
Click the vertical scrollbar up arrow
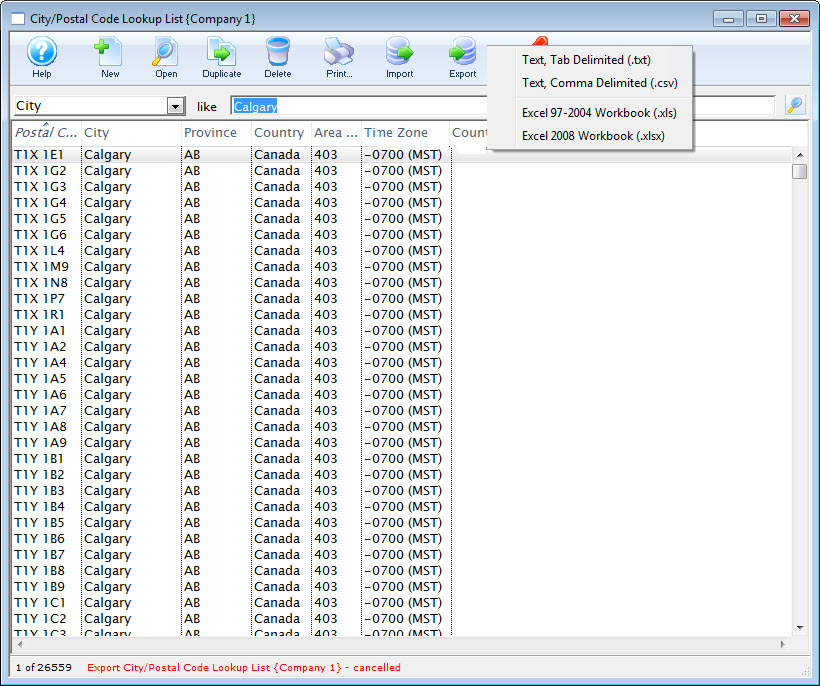pos(800,155)
